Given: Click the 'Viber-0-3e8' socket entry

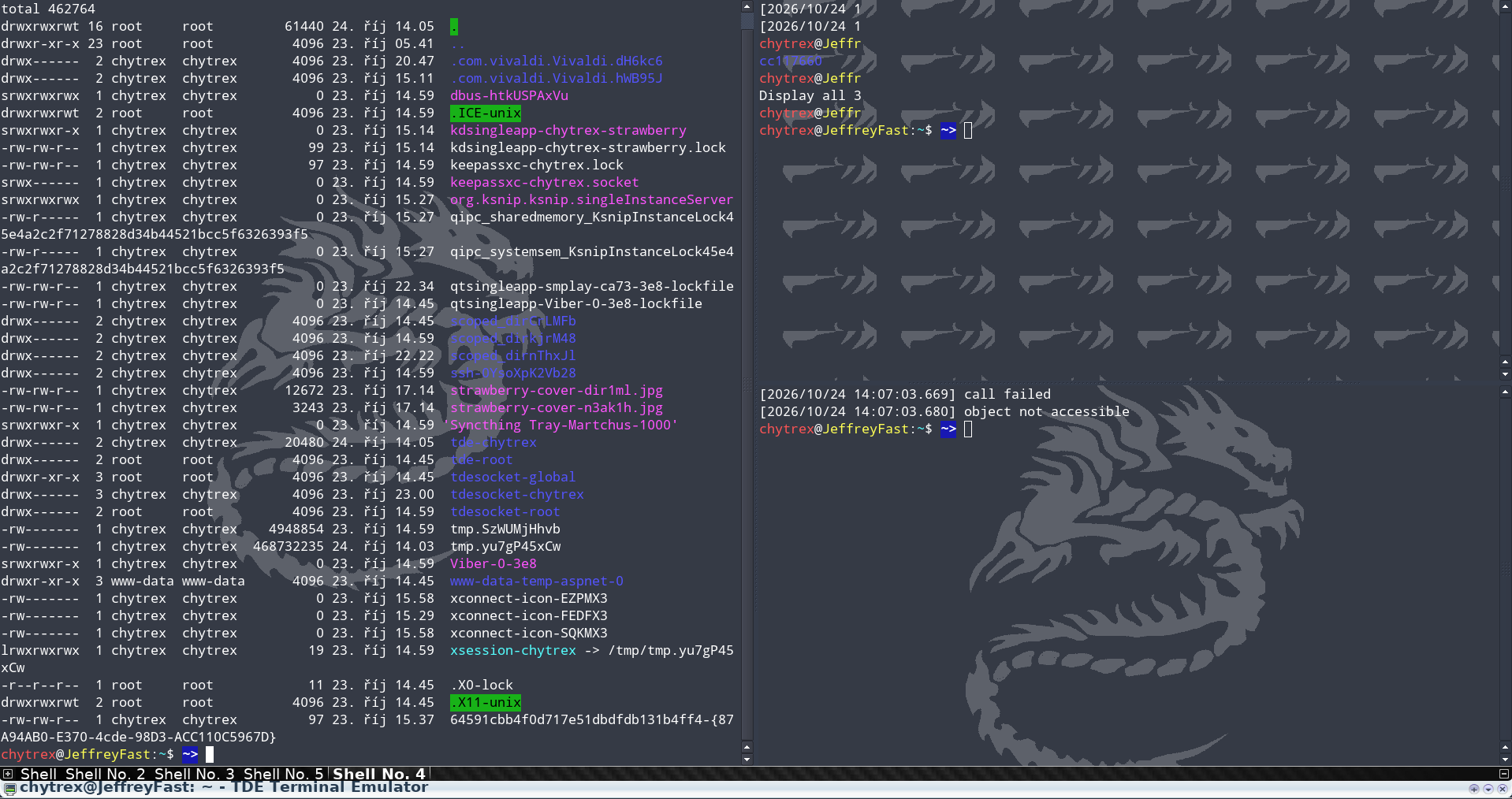Looking at the screenshot, I should [x=493, y=563].
